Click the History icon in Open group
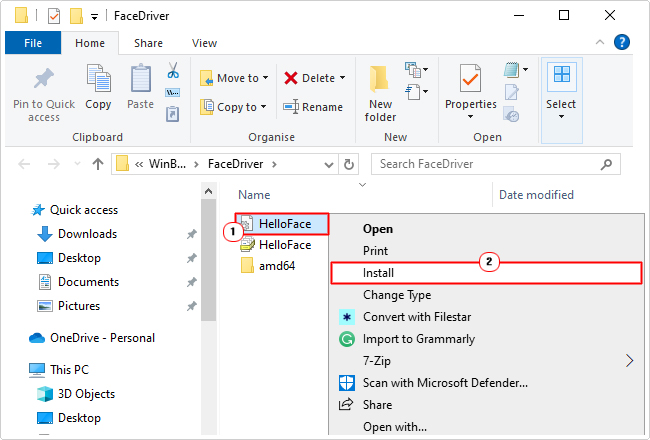 pyautogui.click(x=512, y=114)
